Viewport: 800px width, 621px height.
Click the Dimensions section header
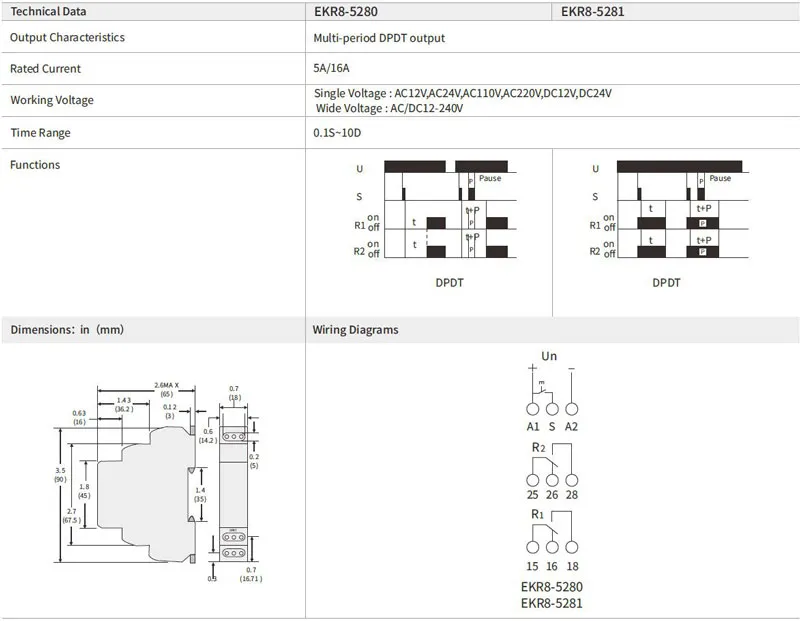click(x=67, y=329)
